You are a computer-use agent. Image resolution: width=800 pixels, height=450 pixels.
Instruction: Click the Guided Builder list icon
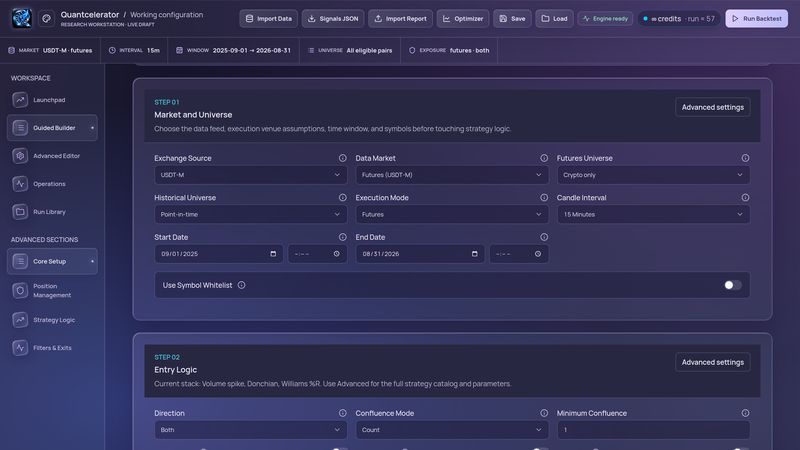tap(20, 128)
